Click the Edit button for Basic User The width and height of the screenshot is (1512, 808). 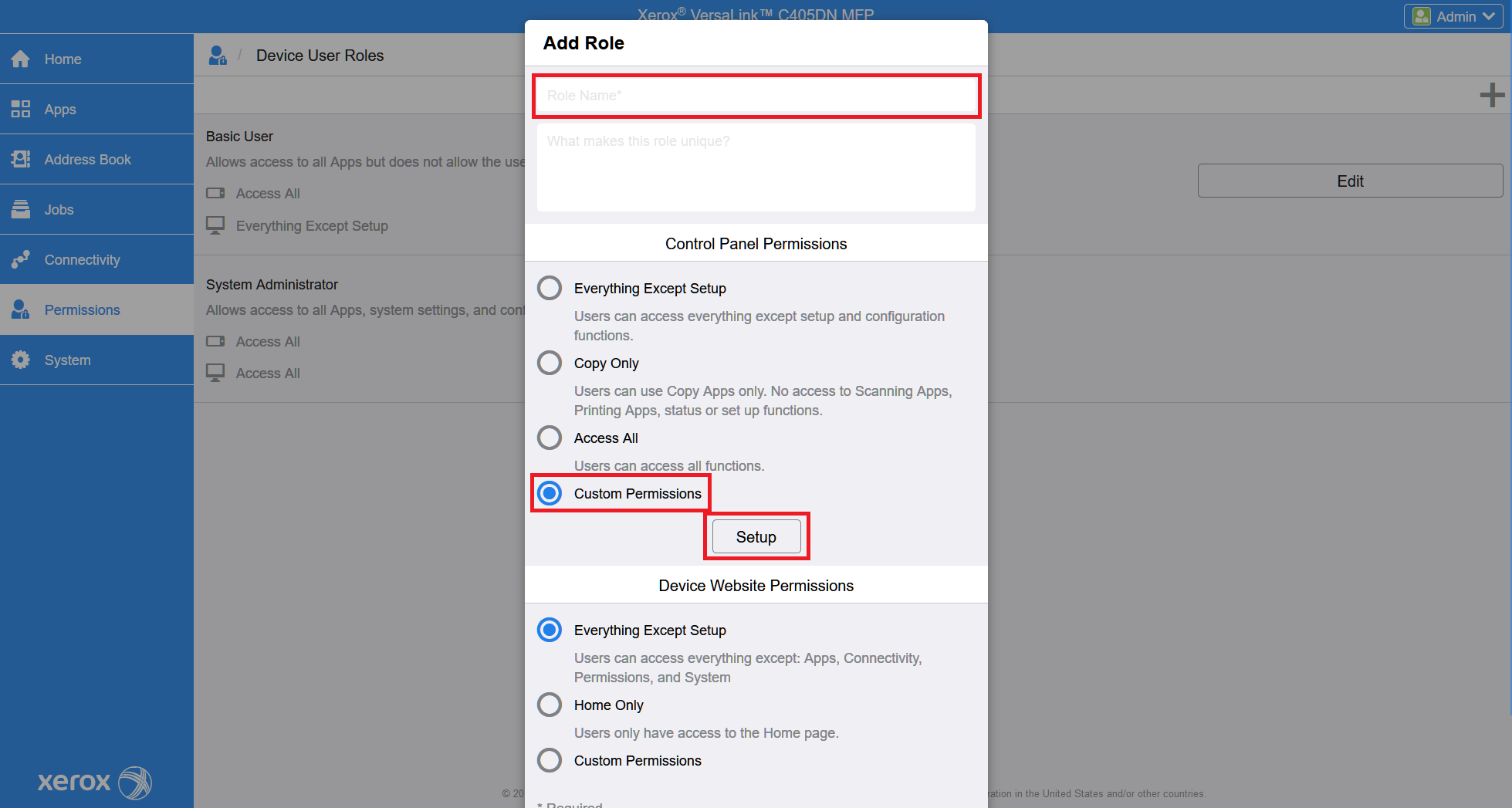[x=1349, y=181]
